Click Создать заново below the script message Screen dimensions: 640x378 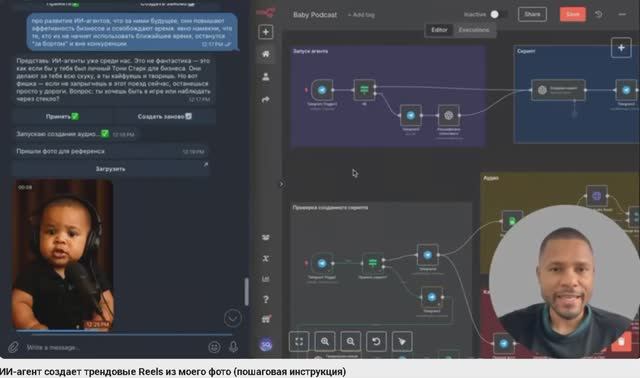coord(164,116)
